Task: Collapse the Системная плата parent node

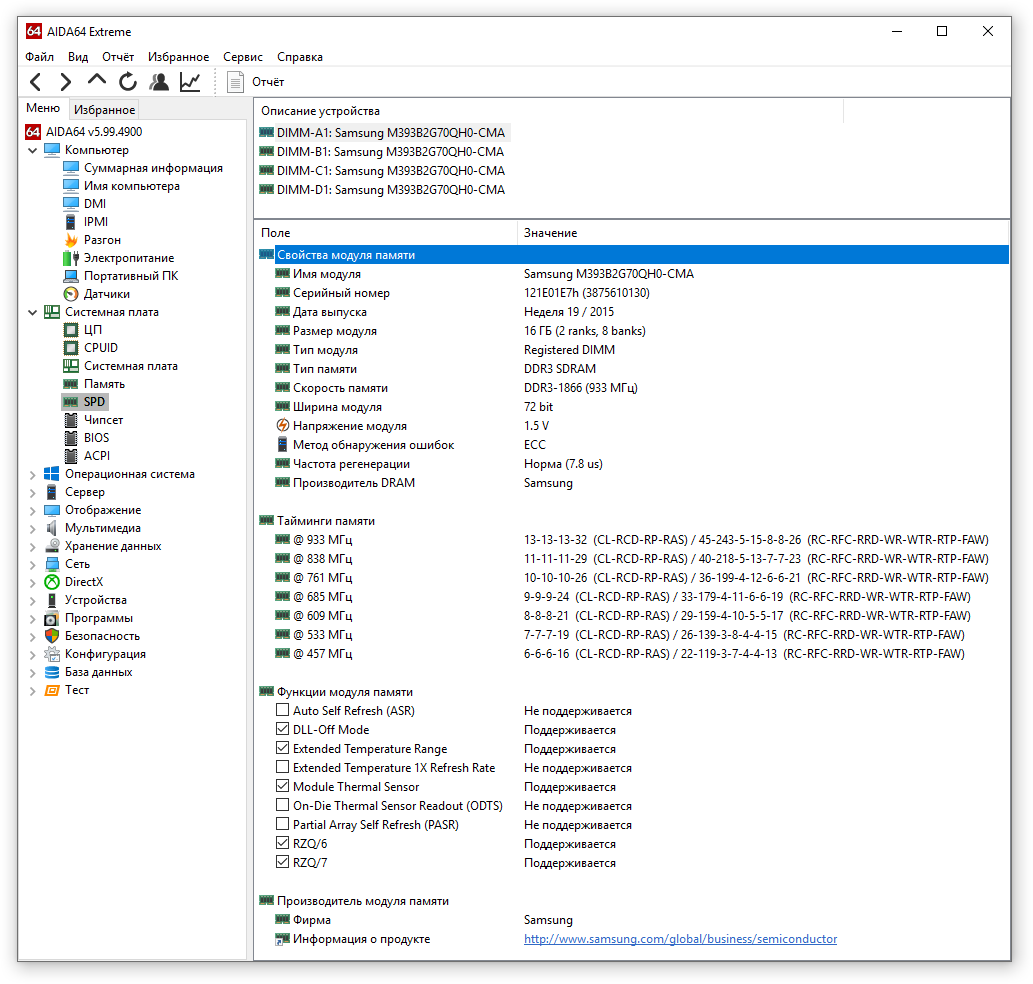Action: (x=32, y=312)
